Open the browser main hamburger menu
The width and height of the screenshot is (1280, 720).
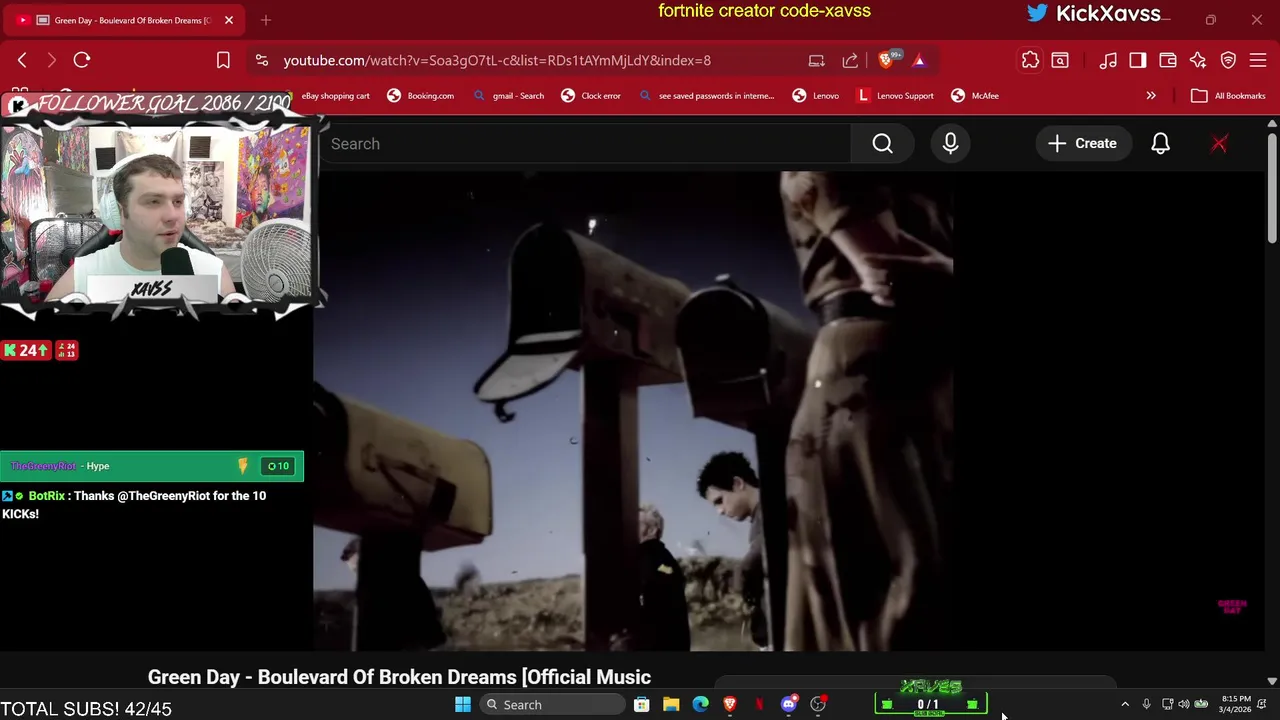[1258, 60]
